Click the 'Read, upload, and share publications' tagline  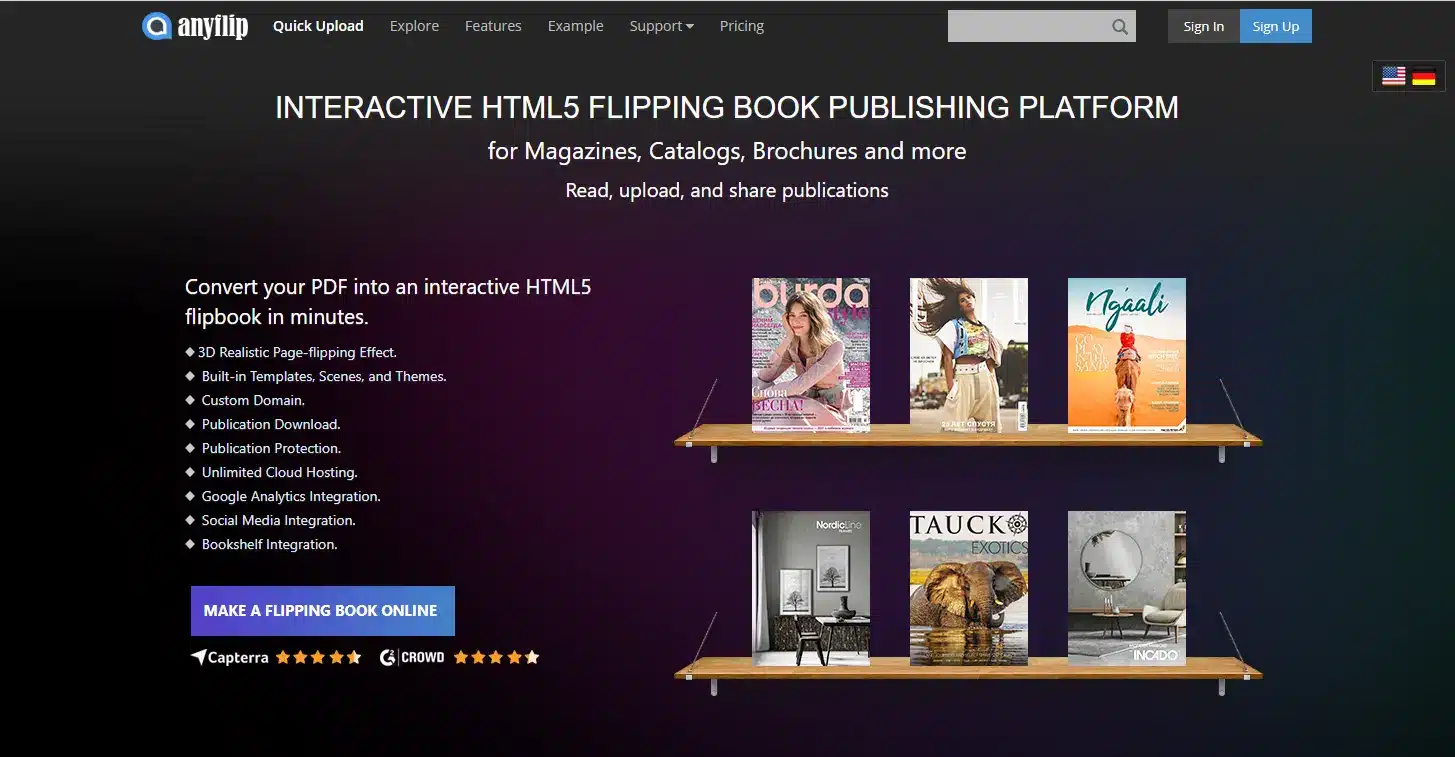727,190
